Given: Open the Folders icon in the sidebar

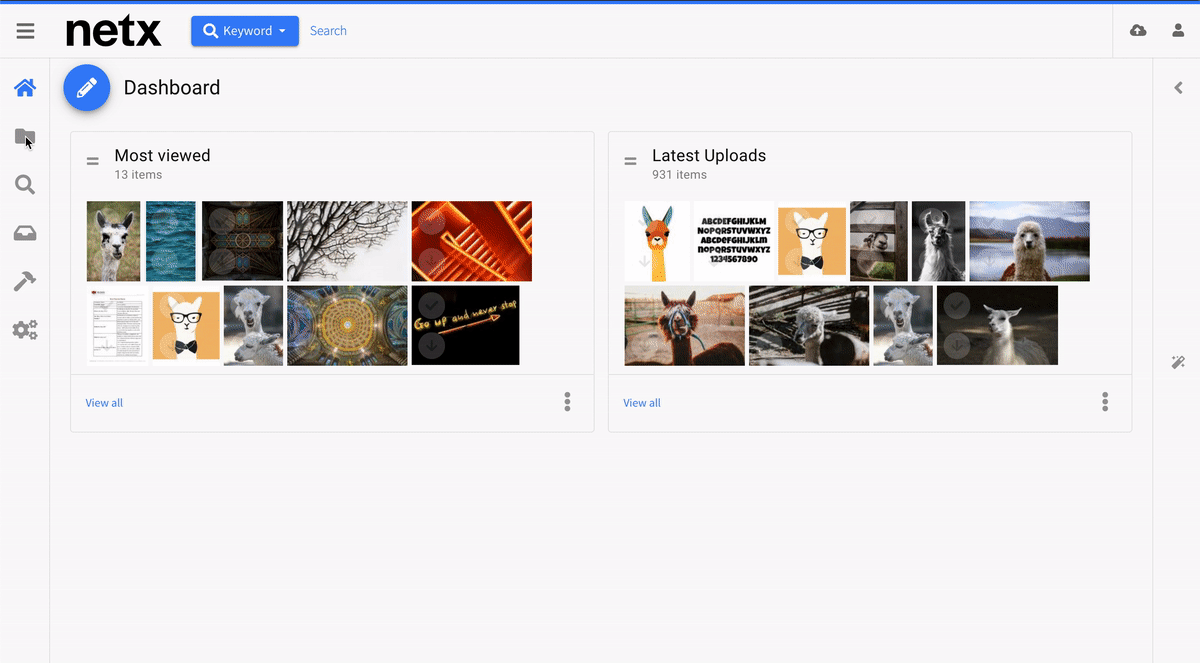Looking at the screenshot, I should 25,137.
